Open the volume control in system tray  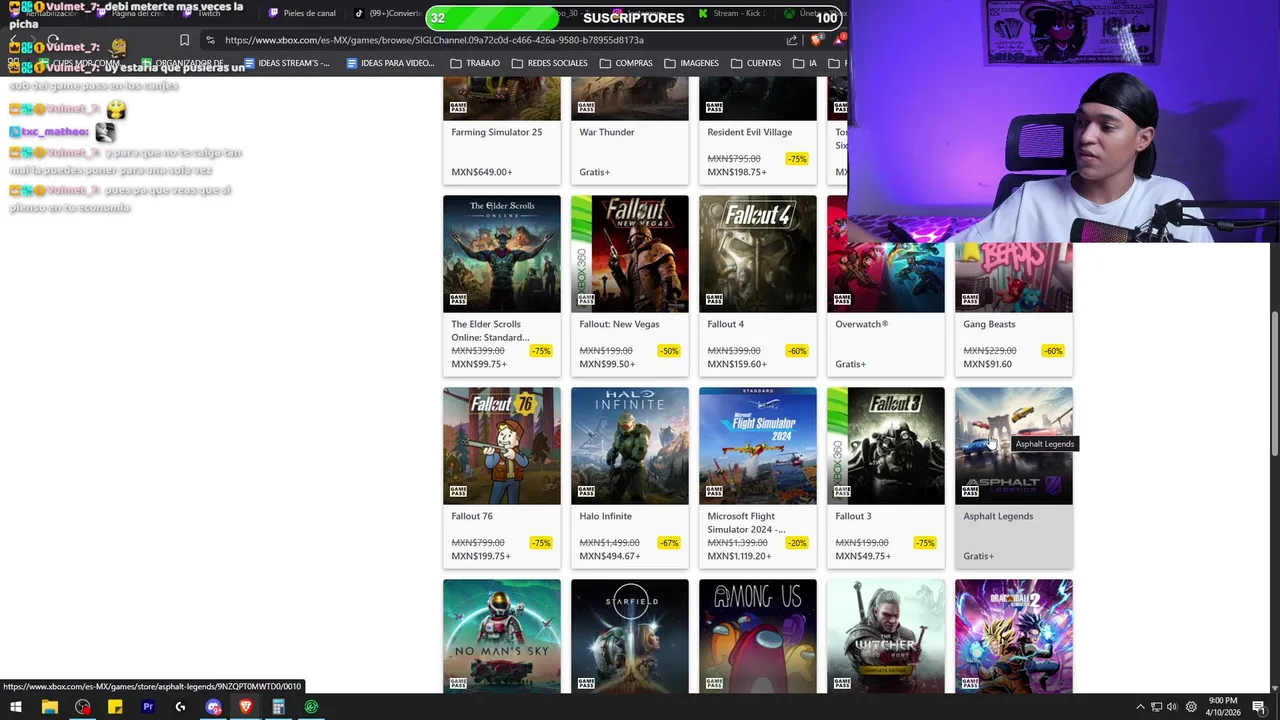[x=1172, y=707]
